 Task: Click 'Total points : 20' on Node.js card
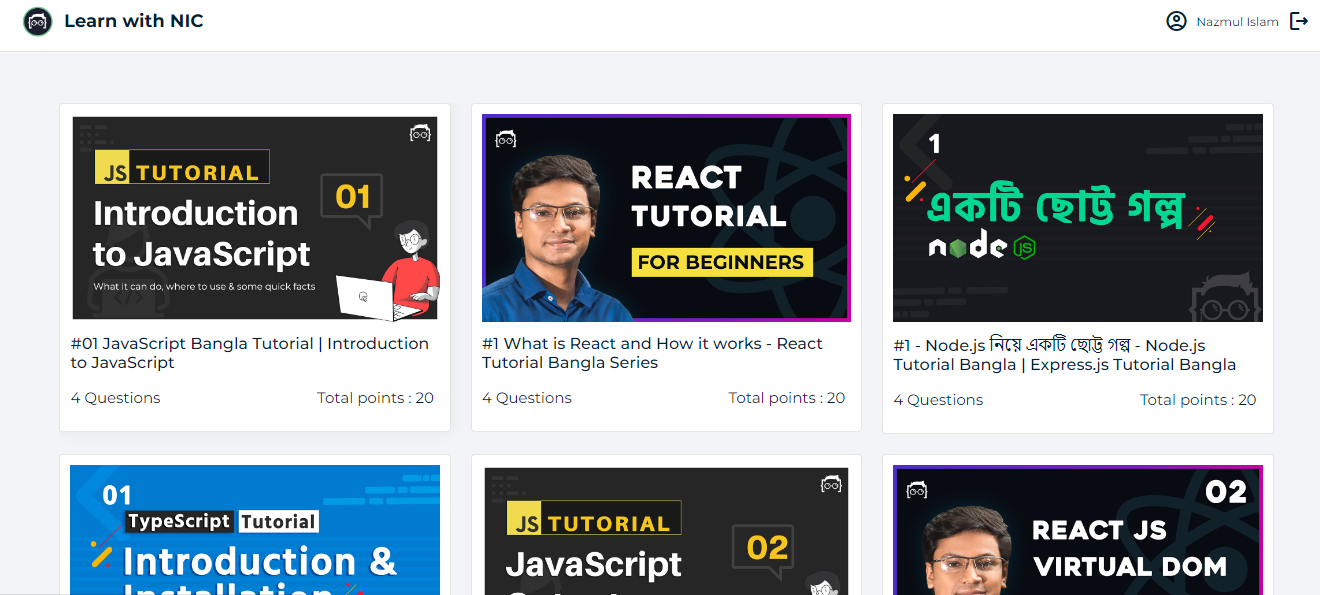pyautogui.click(x=1198, y=400)
